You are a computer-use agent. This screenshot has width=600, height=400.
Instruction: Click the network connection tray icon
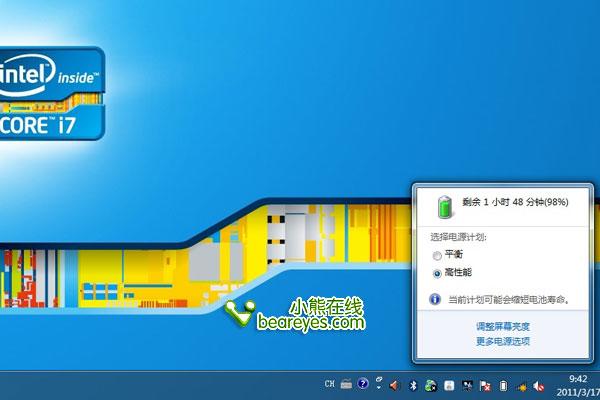point(467,386)
